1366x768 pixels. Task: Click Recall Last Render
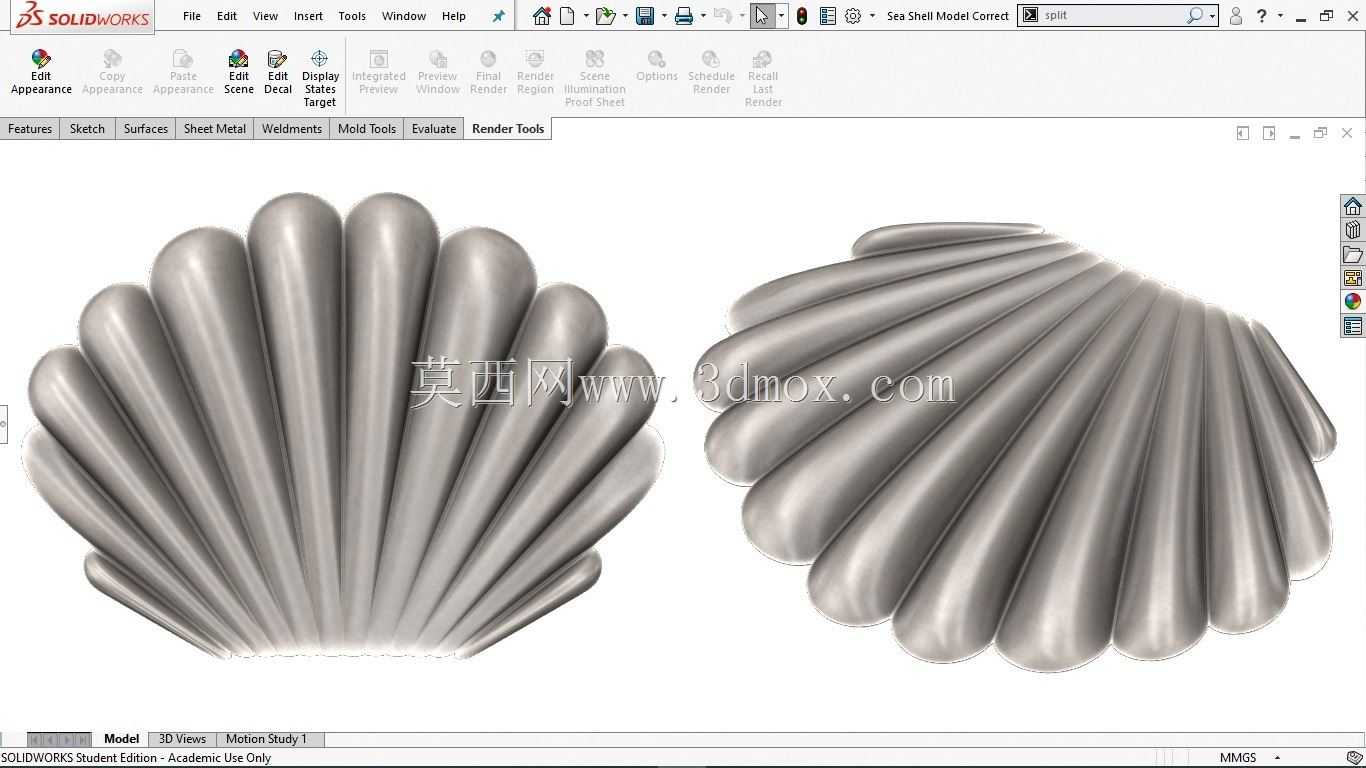(x=763, y=79)
